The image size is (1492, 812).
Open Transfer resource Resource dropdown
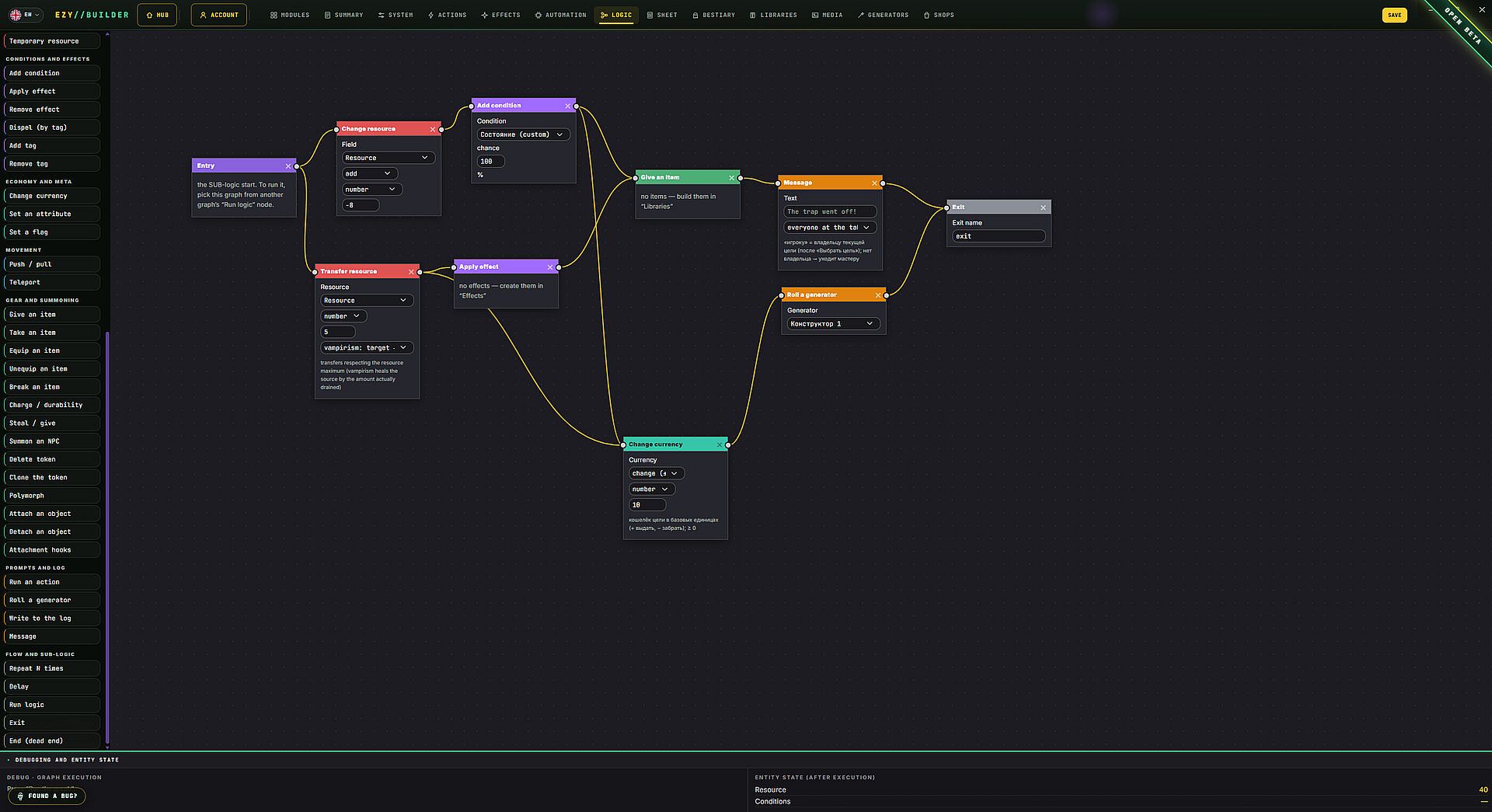click(367, 301)
